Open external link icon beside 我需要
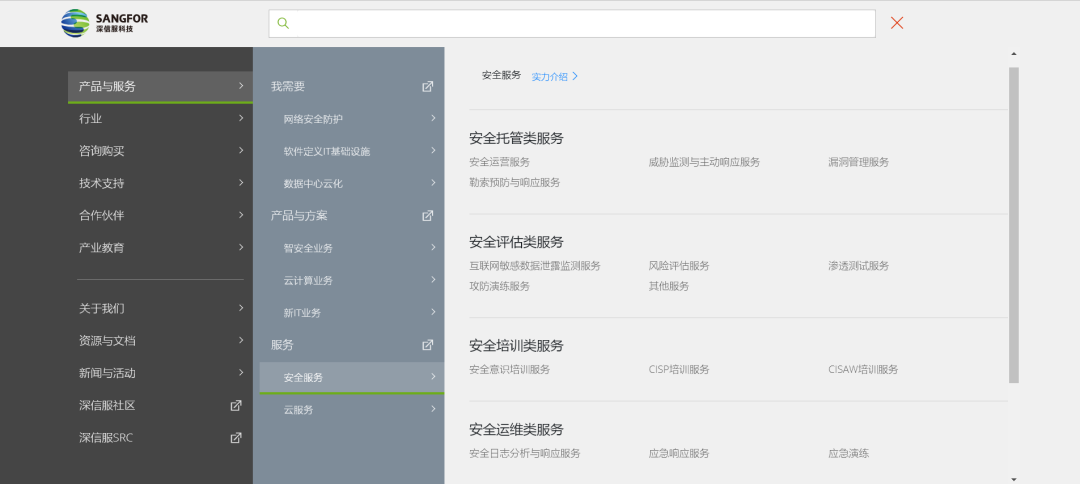The image size is (1080, 484). [x=428, y=87]
